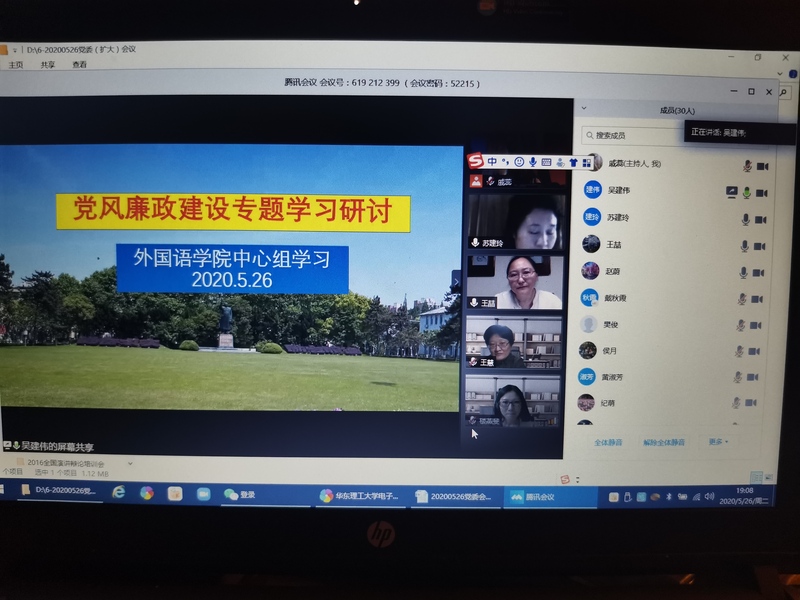The width and height of the screenshot is (800, 600).
Task: Open Internet Explorer from the taskbar
Action: point(119,493)
